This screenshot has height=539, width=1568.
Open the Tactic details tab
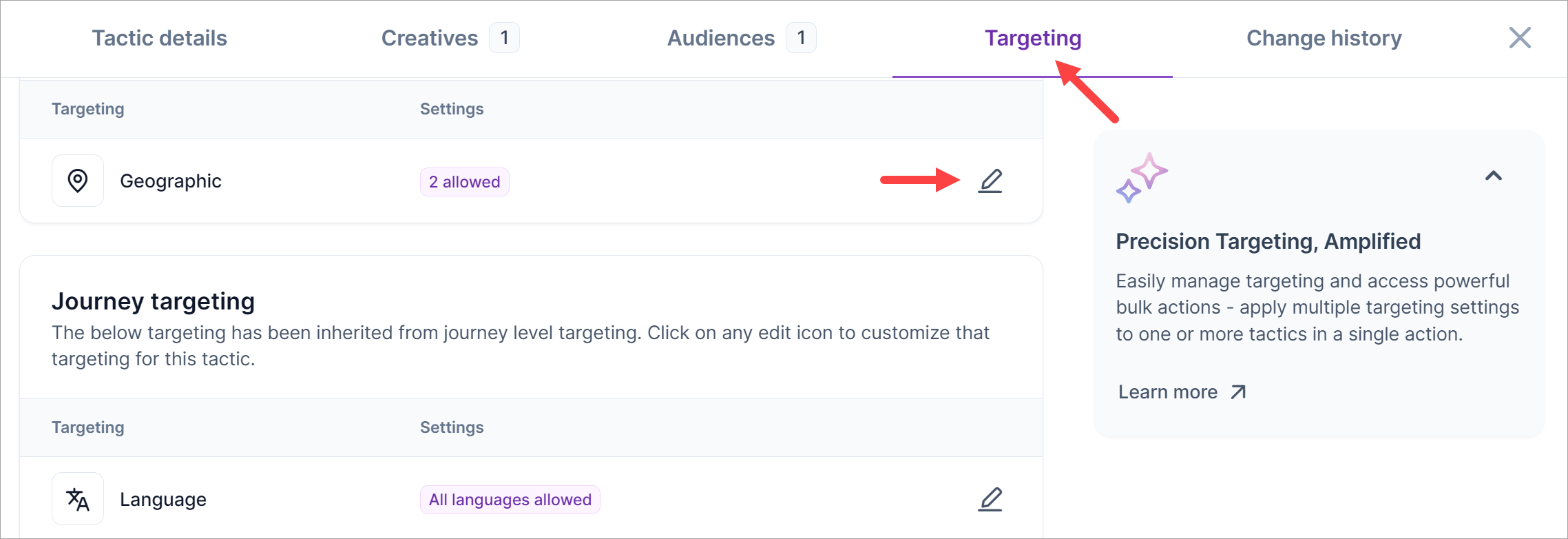160,38
